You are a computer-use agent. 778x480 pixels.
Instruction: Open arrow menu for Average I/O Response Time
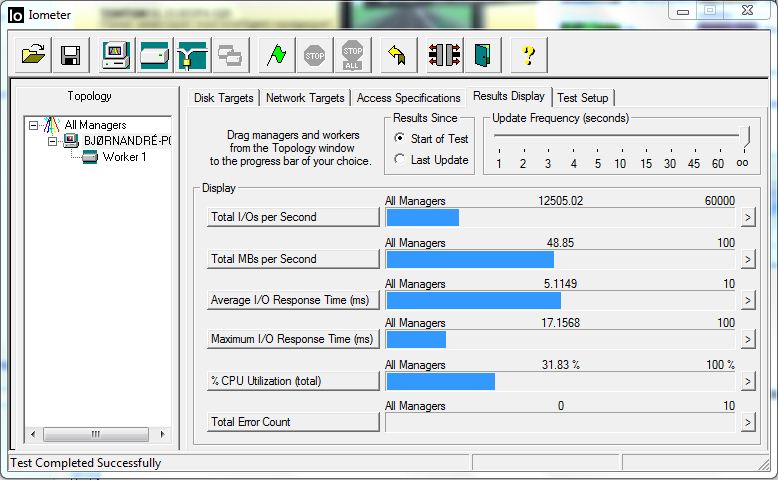pyautogui.click(x=748, y=300)
